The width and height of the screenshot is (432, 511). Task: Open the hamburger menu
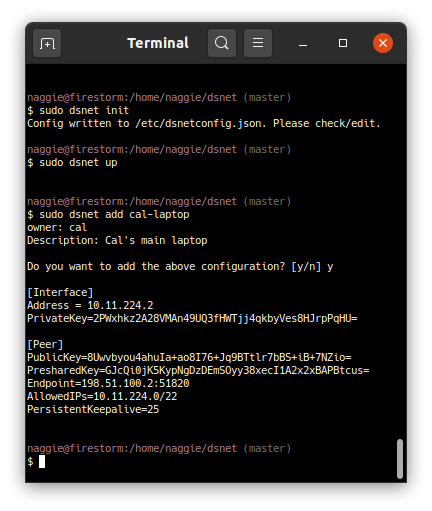point(258,43)
